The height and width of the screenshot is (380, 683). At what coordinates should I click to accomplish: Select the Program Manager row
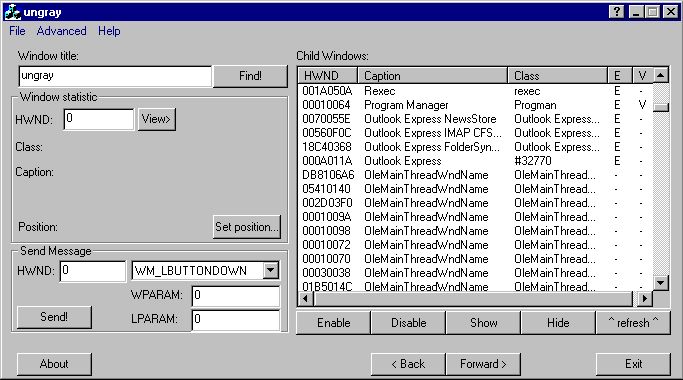click(476, 105)
